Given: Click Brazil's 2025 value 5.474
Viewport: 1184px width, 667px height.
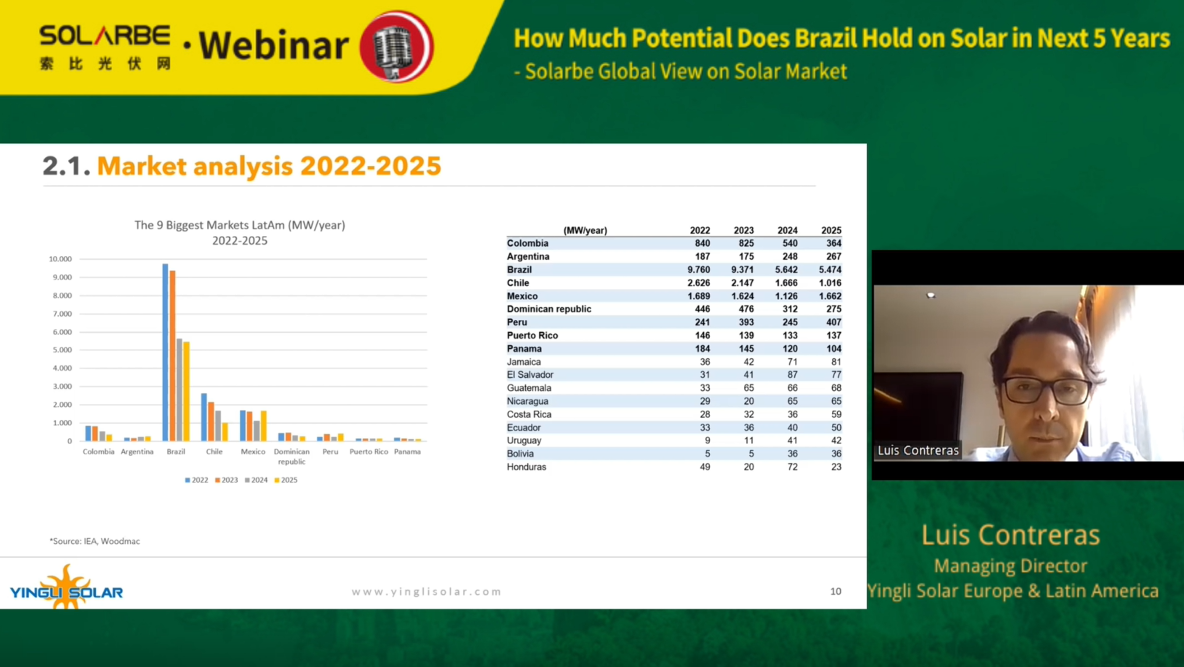Looking at the screenshot, I should coord(830,270).
